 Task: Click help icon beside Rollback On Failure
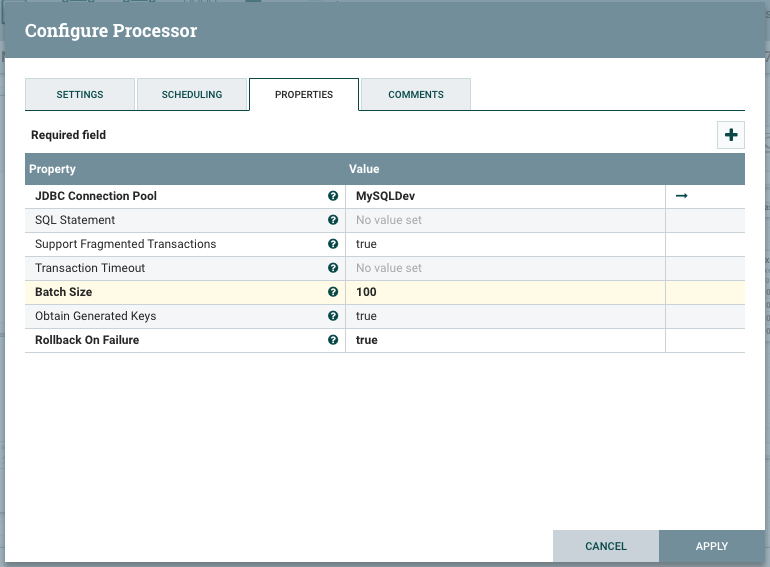click(333, 340)
